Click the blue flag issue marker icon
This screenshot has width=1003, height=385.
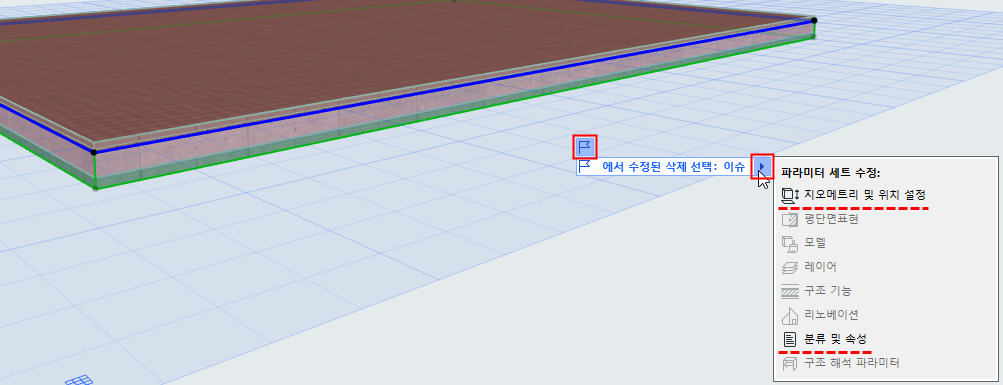click(x=585, y=147)
